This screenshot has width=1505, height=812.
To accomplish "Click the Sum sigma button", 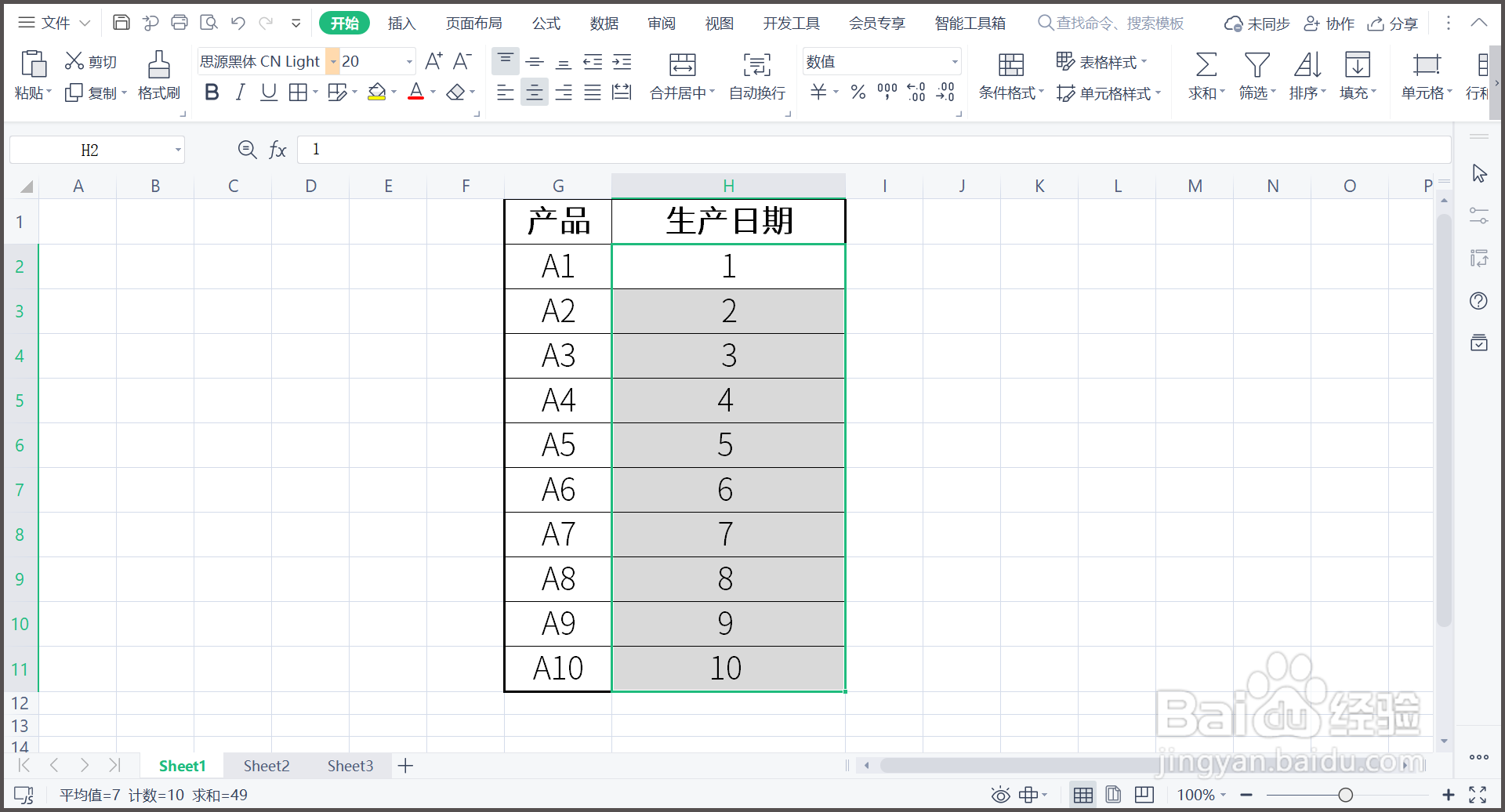I will pos(1206,64).
